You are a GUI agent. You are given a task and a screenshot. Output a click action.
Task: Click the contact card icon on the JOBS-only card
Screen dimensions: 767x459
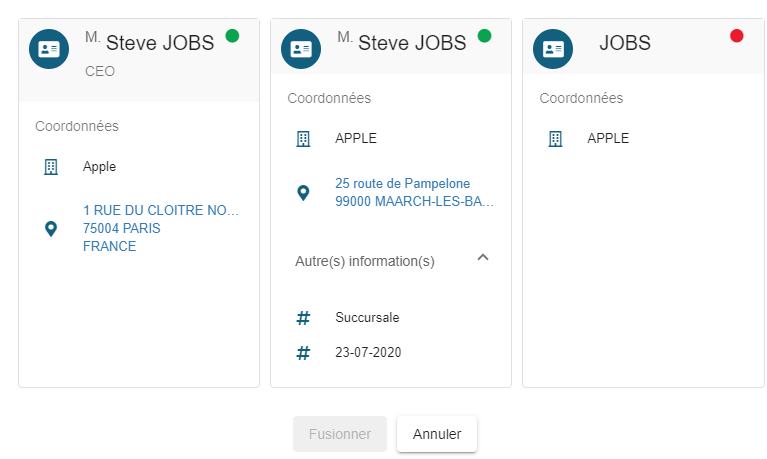pos(553,49)
